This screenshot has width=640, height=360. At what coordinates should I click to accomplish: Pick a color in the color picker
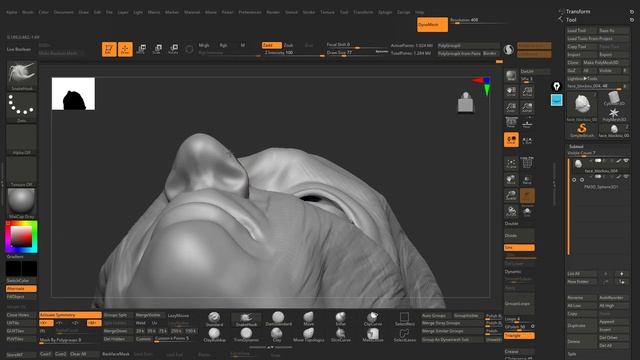pyautogui.click(x=21, y=236)
